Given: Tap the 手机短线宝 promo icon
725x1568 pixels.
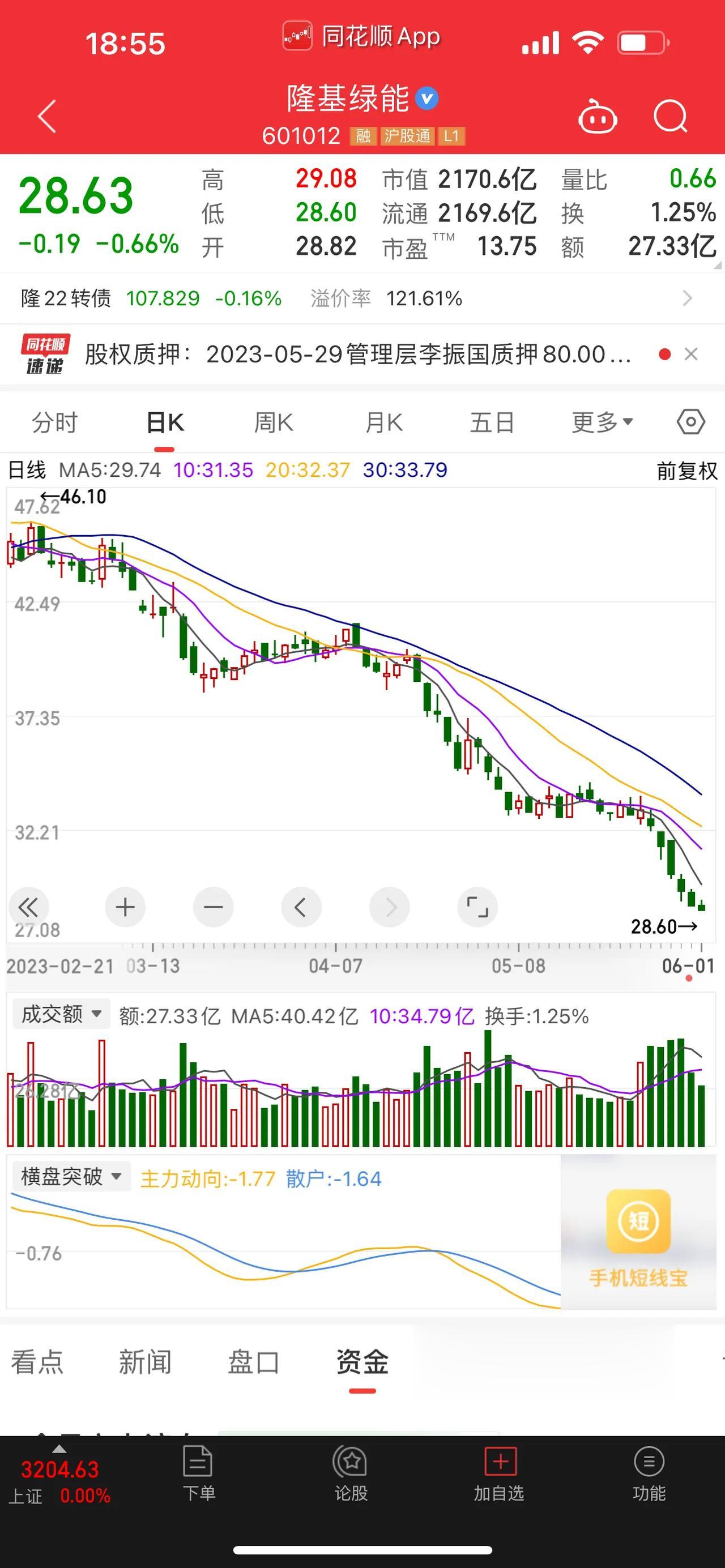Looking at the screenshot, I should coord(638,1220).
